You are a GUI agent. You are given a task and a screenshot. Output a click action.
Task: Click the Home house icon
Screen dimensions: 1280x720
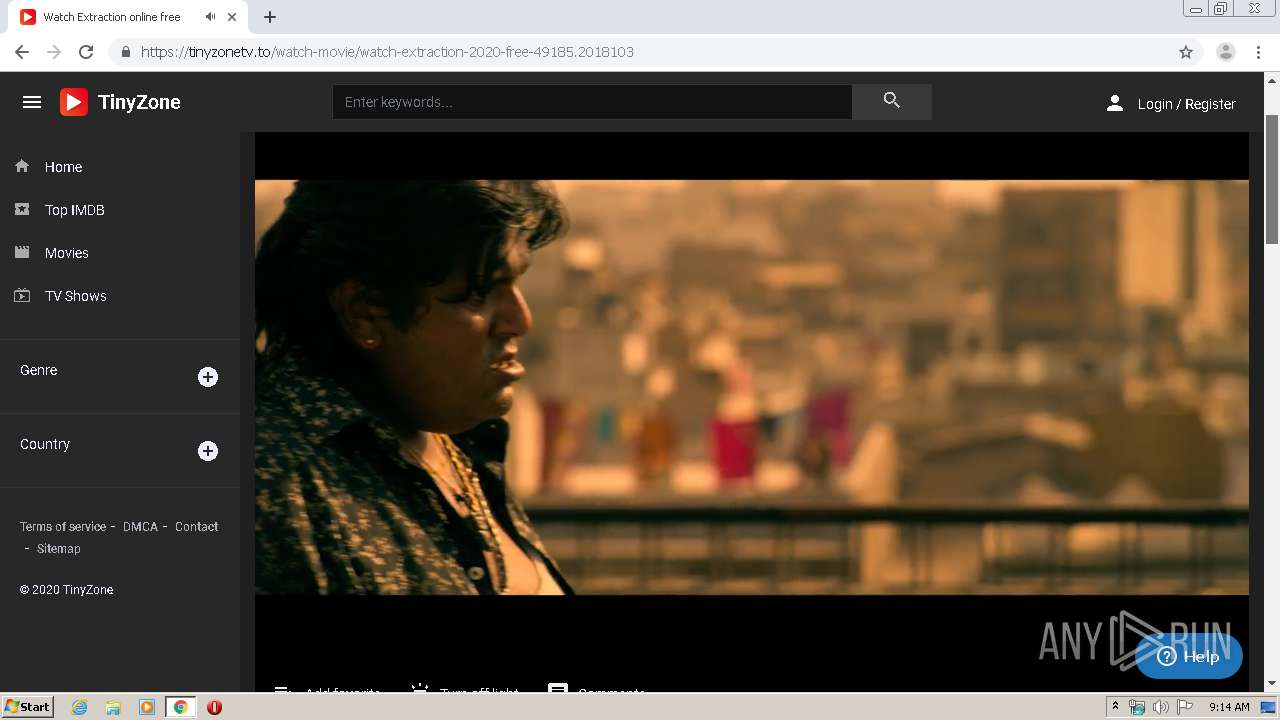coord(22,166)
